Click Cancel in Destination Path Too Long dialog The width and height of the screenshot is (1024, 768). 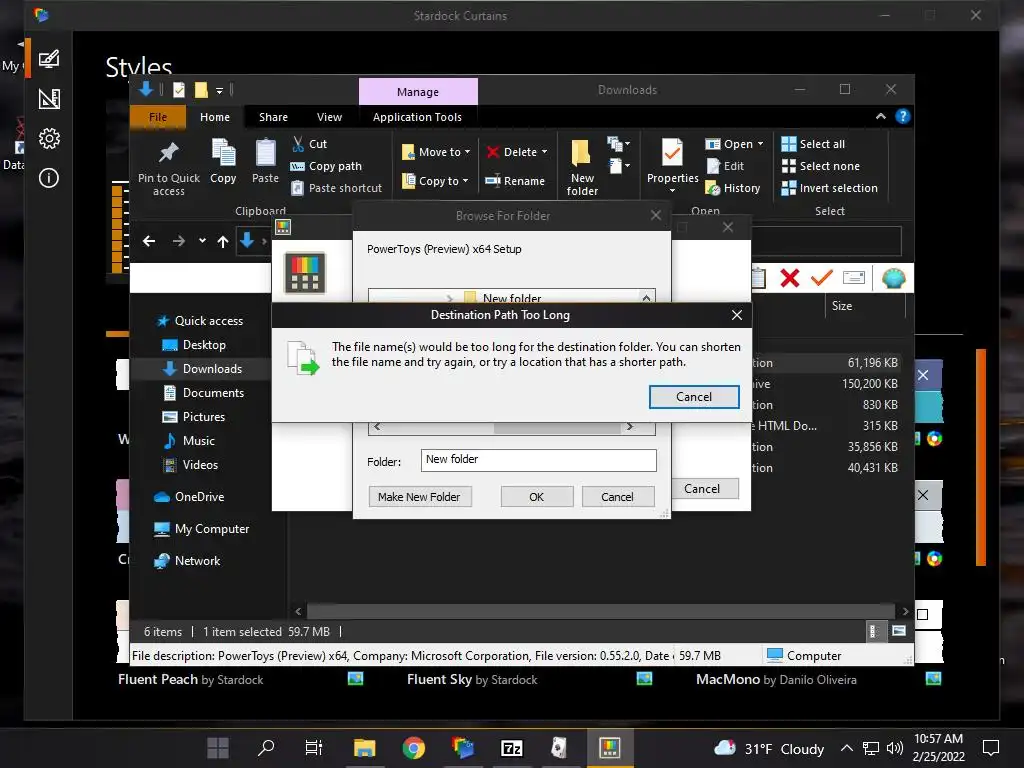click(x=694, y=397)
